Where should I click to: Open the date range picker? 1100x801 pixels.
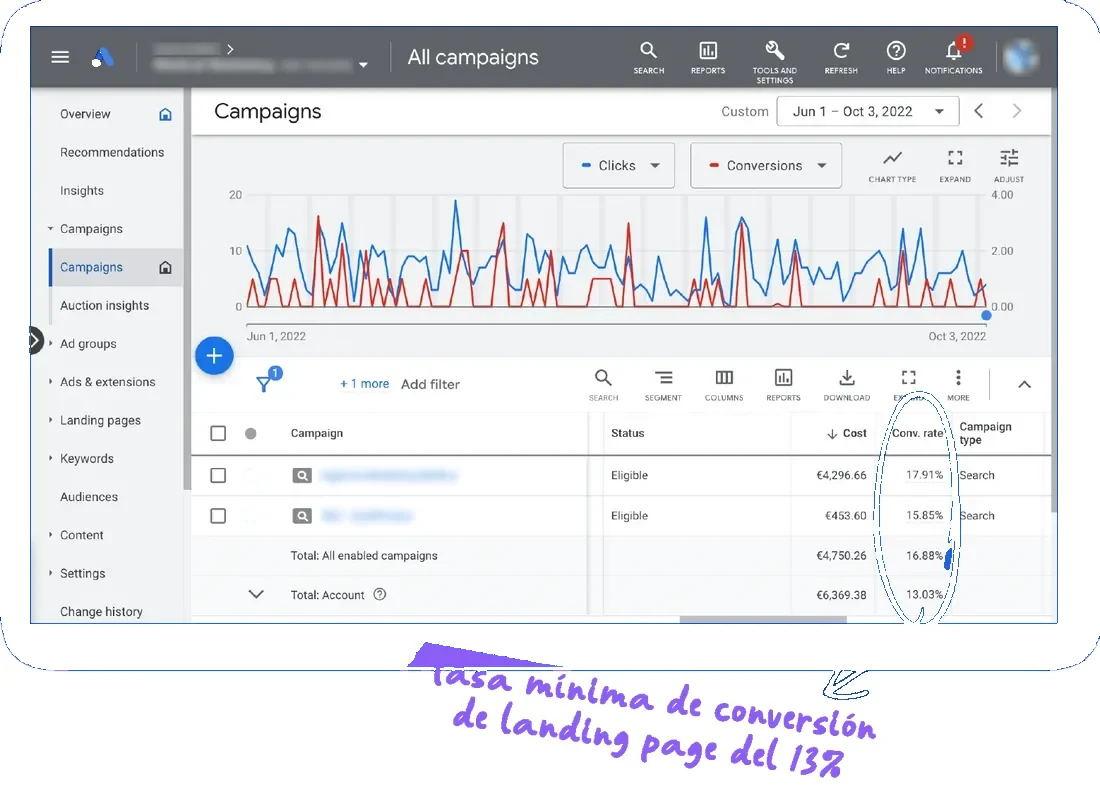coord(868,112)
